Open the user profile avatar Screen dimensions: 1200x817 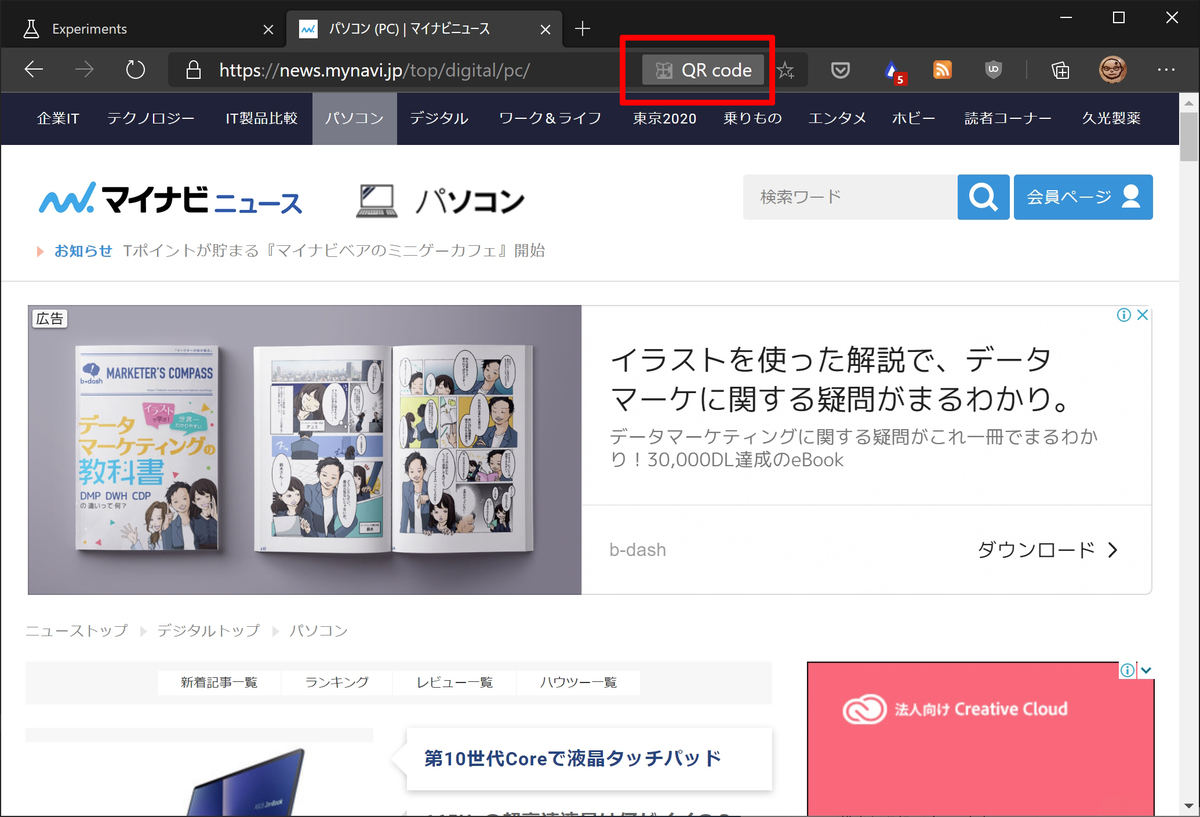pos(1113,70)
